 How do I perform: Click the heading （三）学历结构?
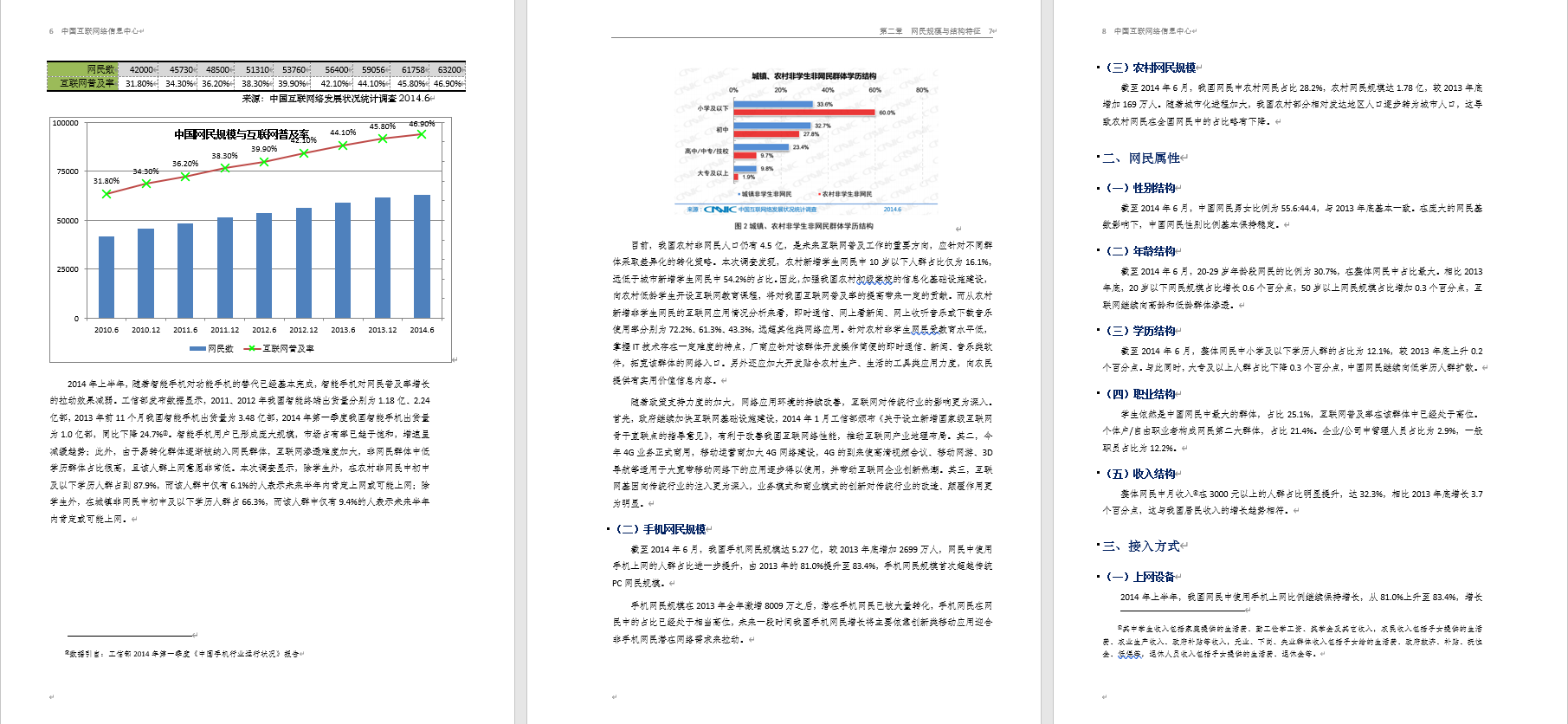click(x=1139, y=331)
